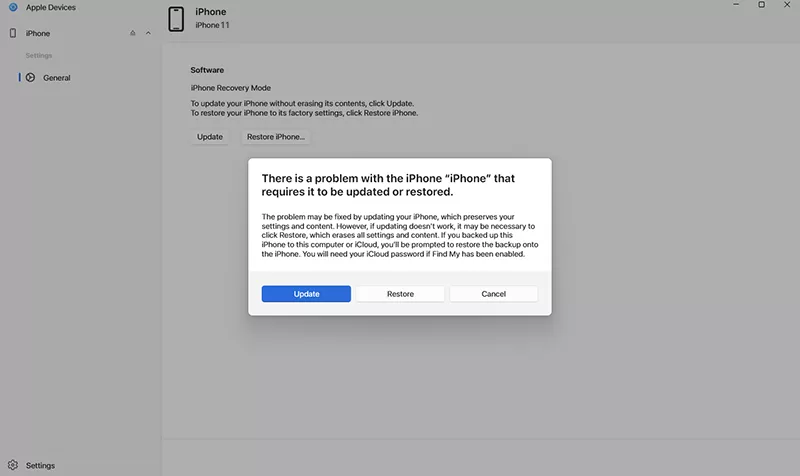
Task: Close the Apple Devices window
Action: click(x=790, y=5)
